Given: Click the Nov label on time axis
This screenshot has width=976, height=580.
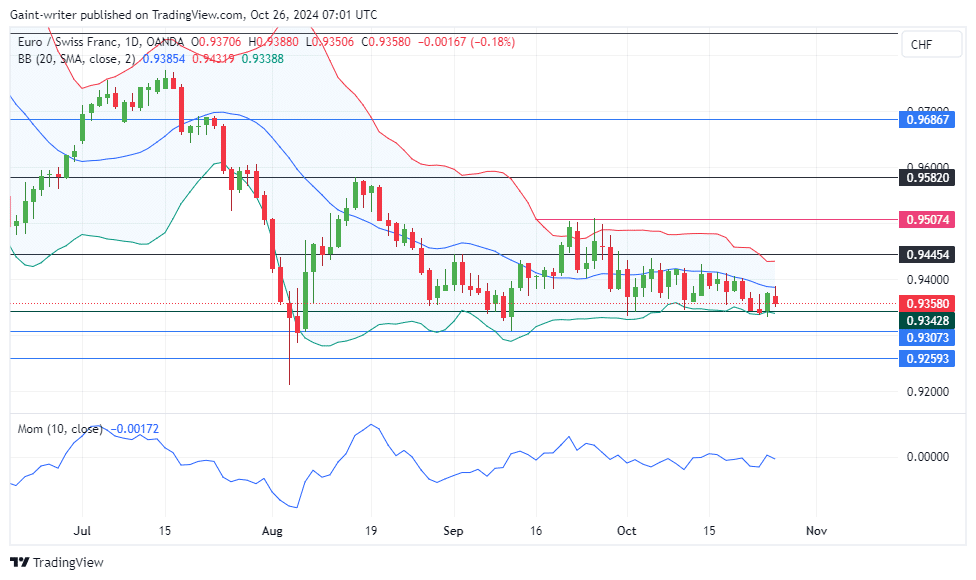Looking at the screenshot, I should tap(816, 531).
